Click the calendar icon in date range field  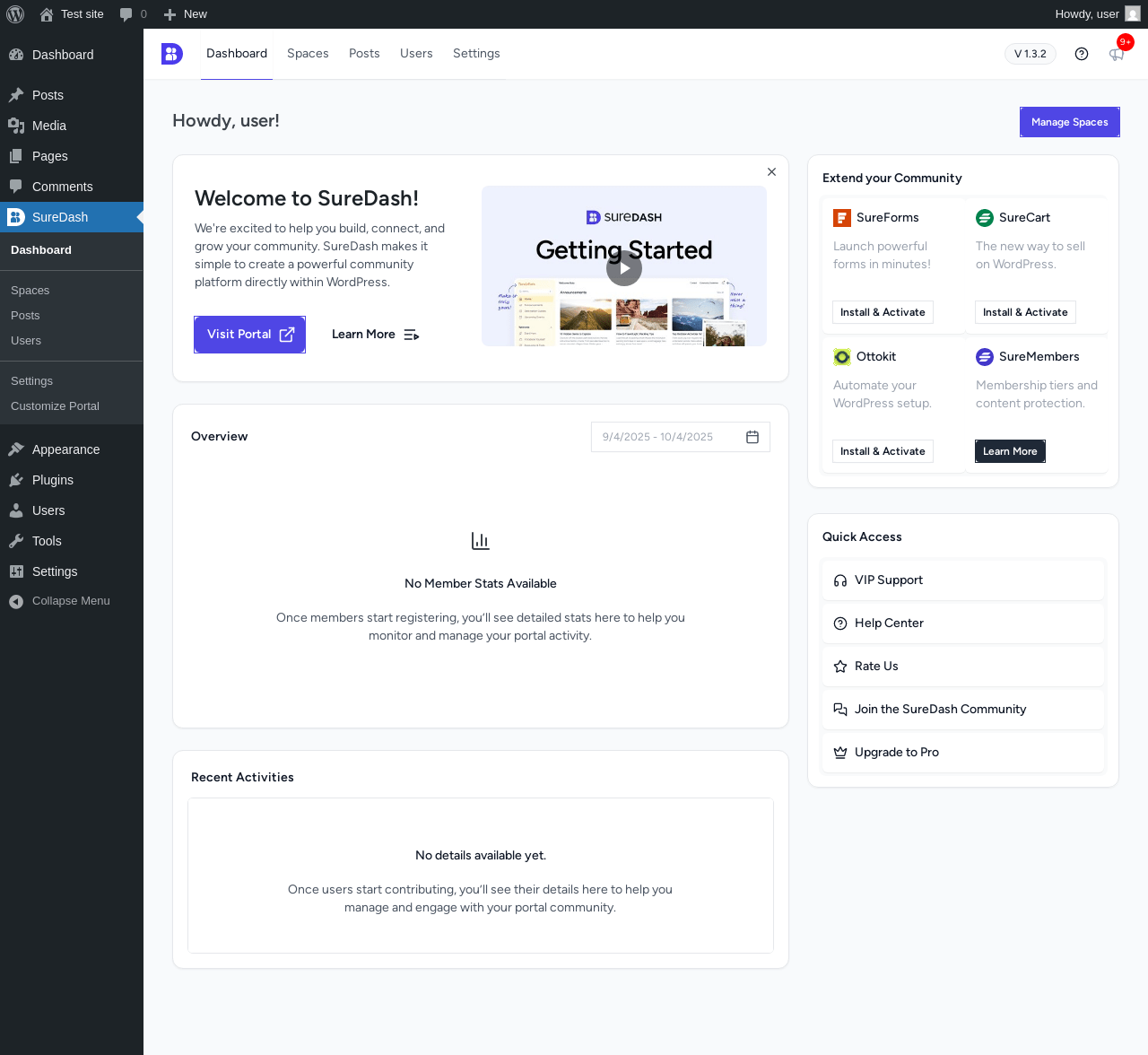coord(752,437)
